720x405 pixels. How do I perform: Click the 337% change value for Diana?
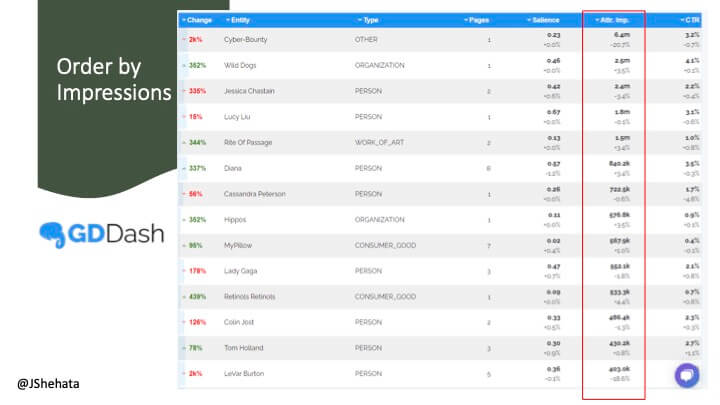pyautogui.click(x=197, y=168)
